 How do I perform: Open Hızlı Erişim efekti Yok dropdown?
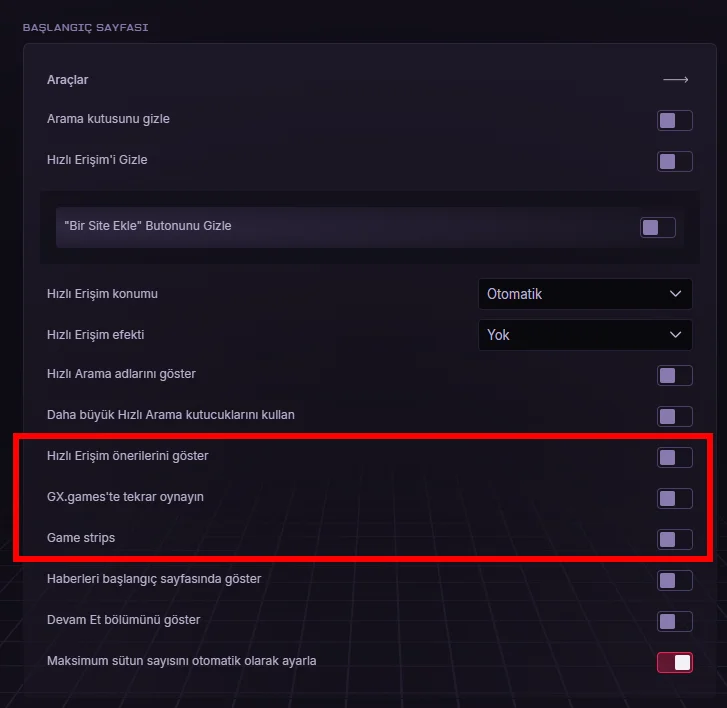point(585,335)
